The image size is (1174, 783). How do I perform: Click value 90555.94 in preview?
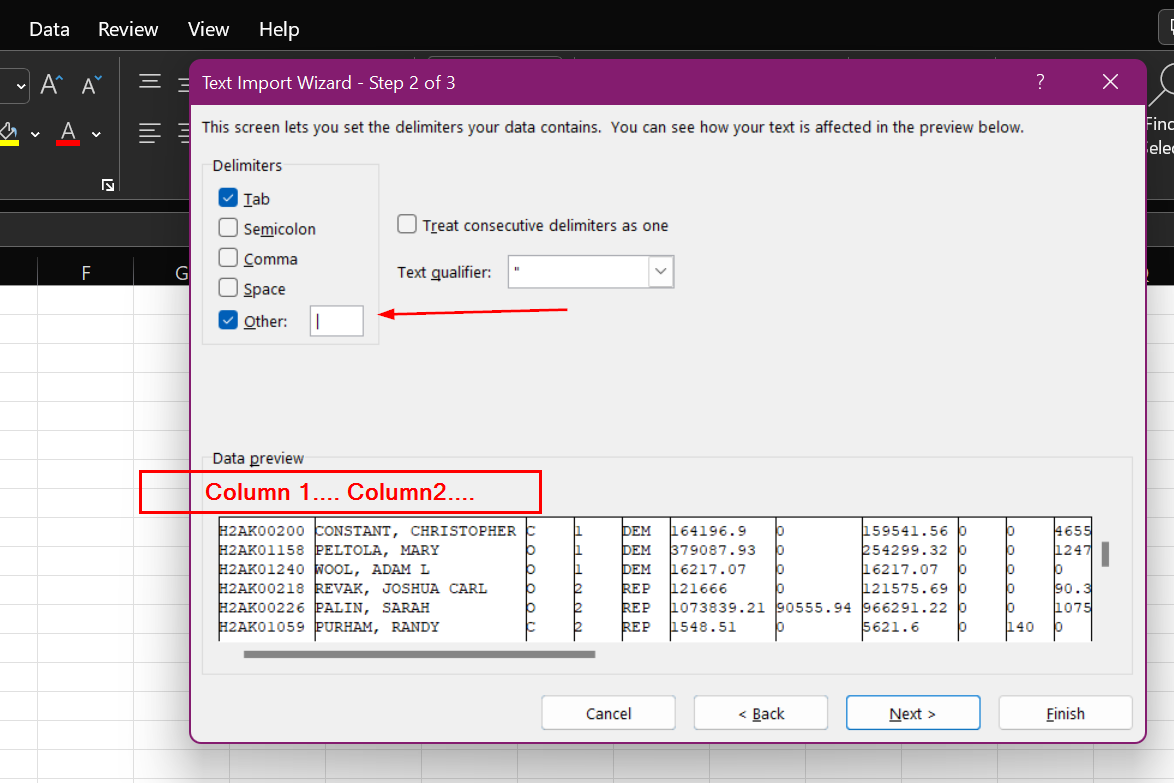pos(814,607)
